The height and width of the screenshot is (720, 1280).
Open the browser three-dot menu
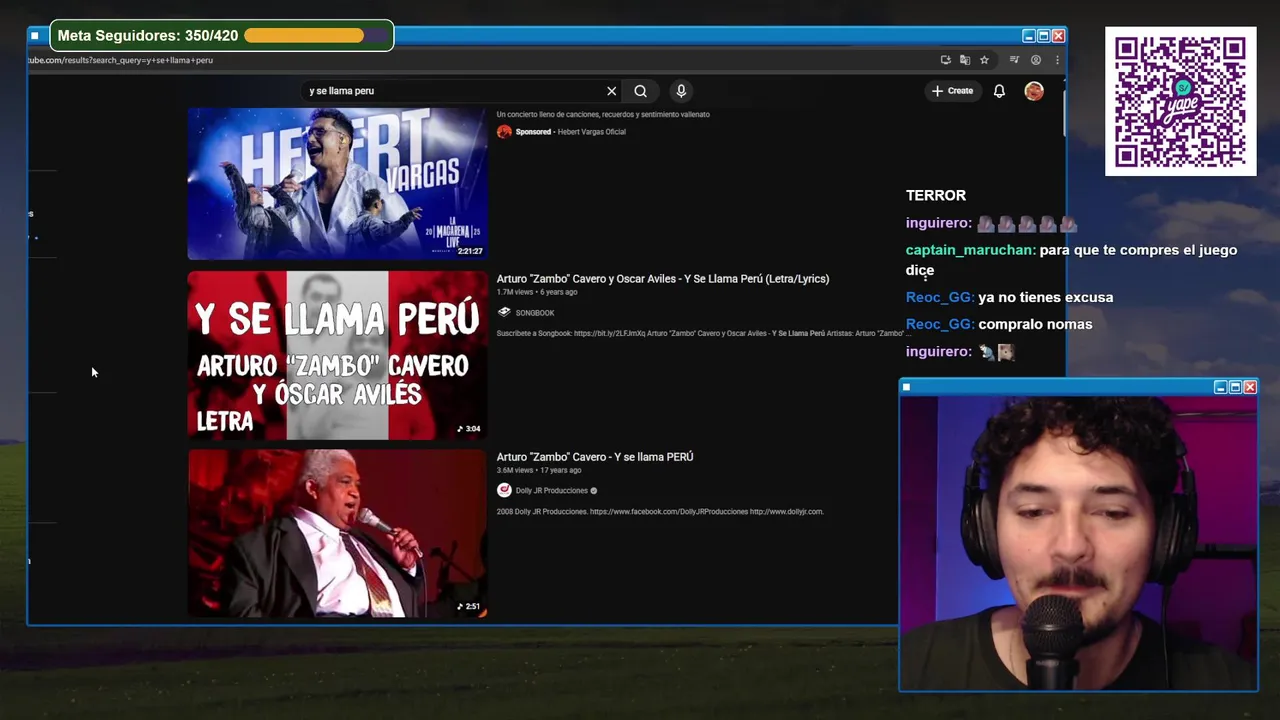point(1057,60)
